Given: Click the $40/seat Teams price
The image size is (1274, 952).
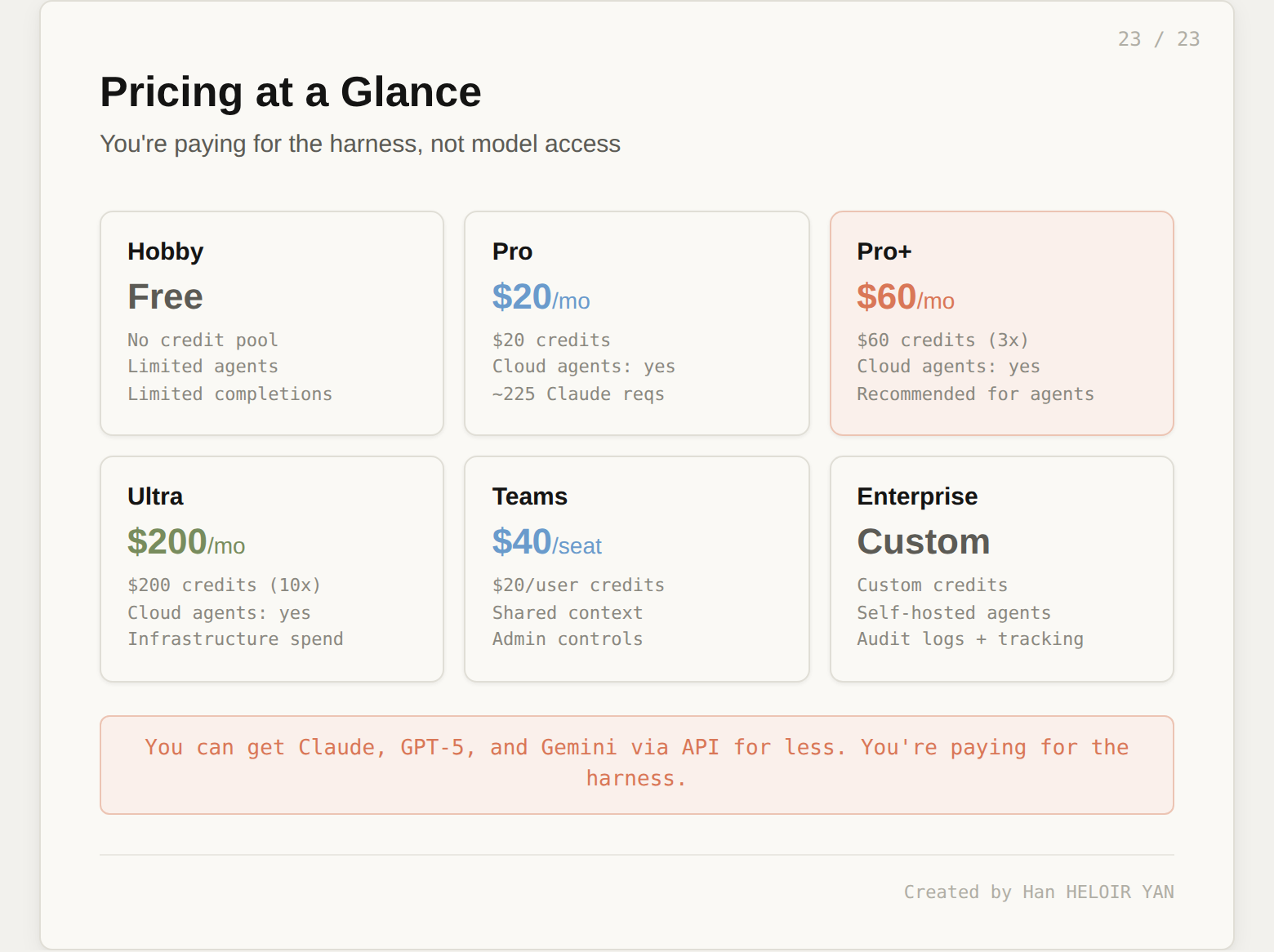Looking at the screenshot, I should point(546,542).
